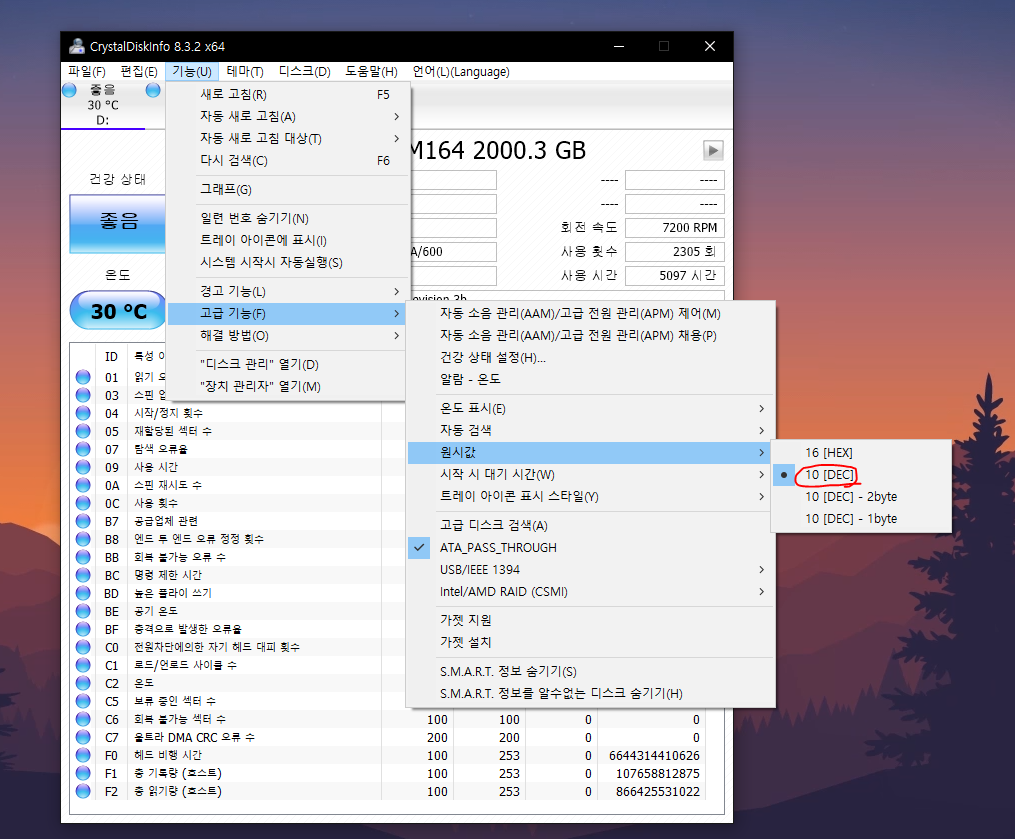Click the status orb for attribute B7
The image size is (1015, 839).
(x=83, y=521)
